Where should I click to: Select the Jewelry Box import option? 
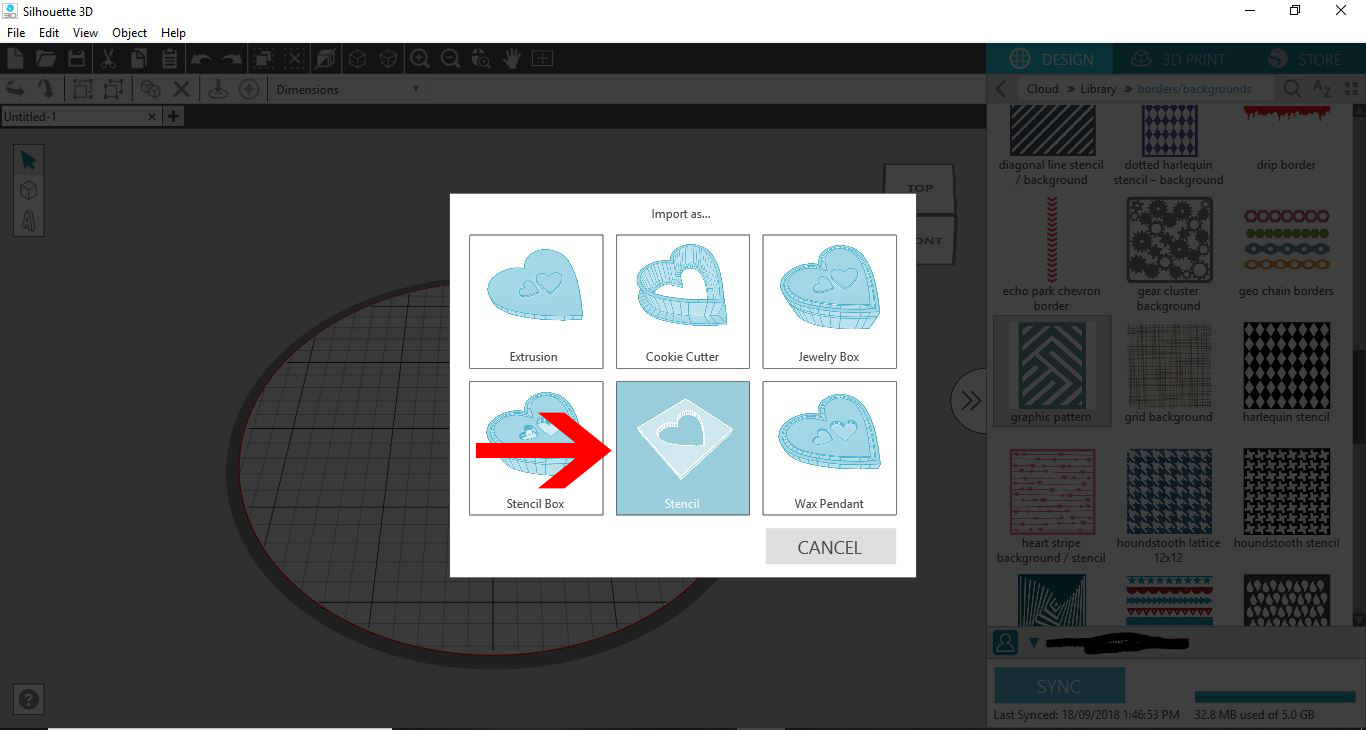[829, 302]
